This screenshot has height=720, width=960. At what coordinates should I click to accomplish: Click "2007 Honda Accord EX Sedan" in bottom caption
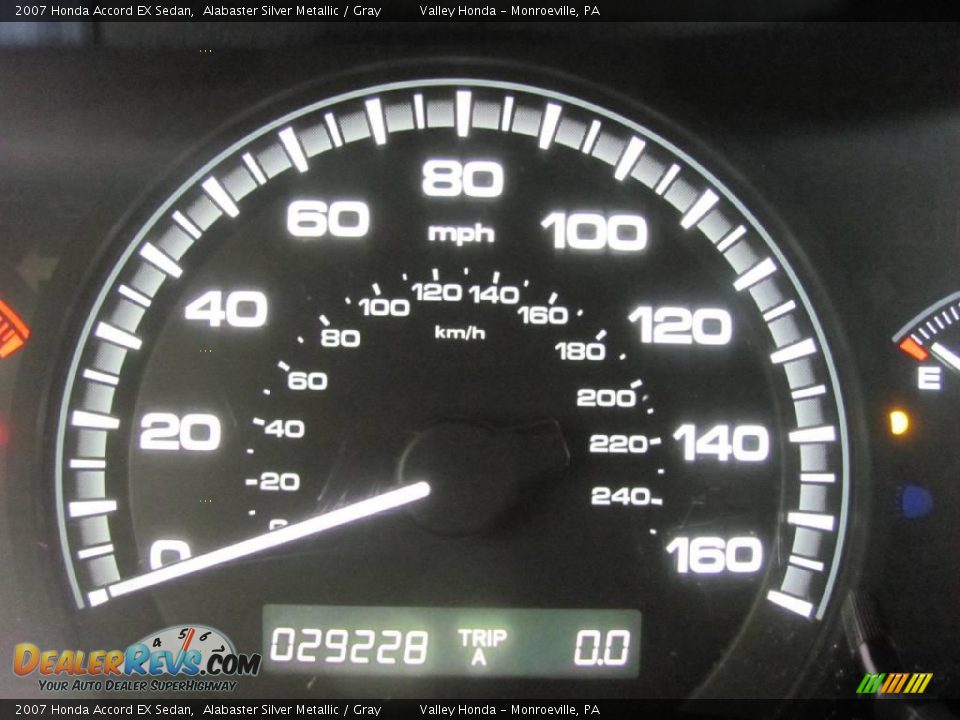coord(104,710)
